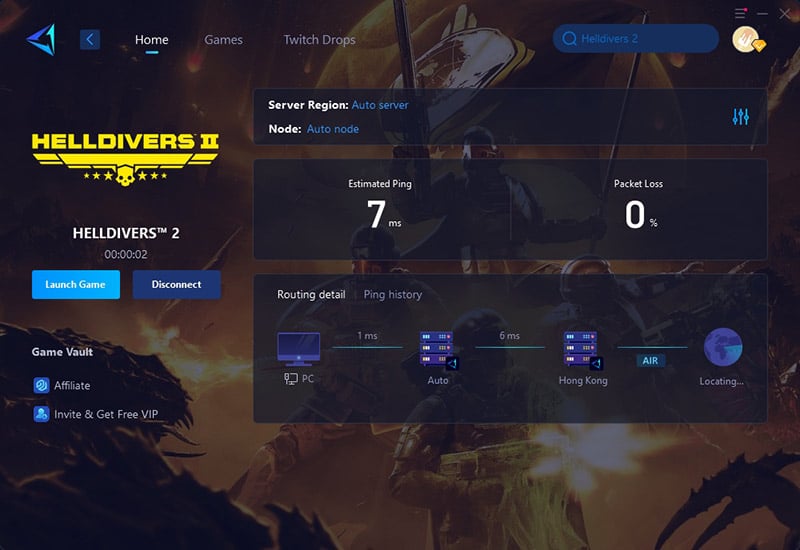800x550 pixels.
Task: Click the Launch Game button
Action: coord(76,284)
